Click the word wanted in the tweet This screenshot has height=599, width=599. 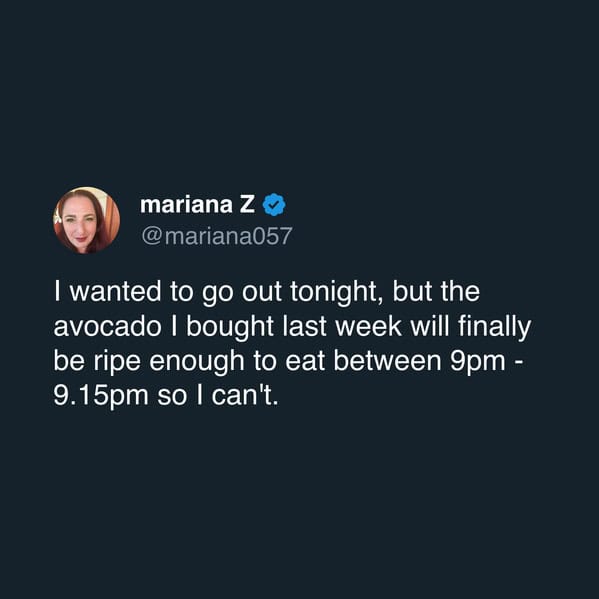point(116,292)
